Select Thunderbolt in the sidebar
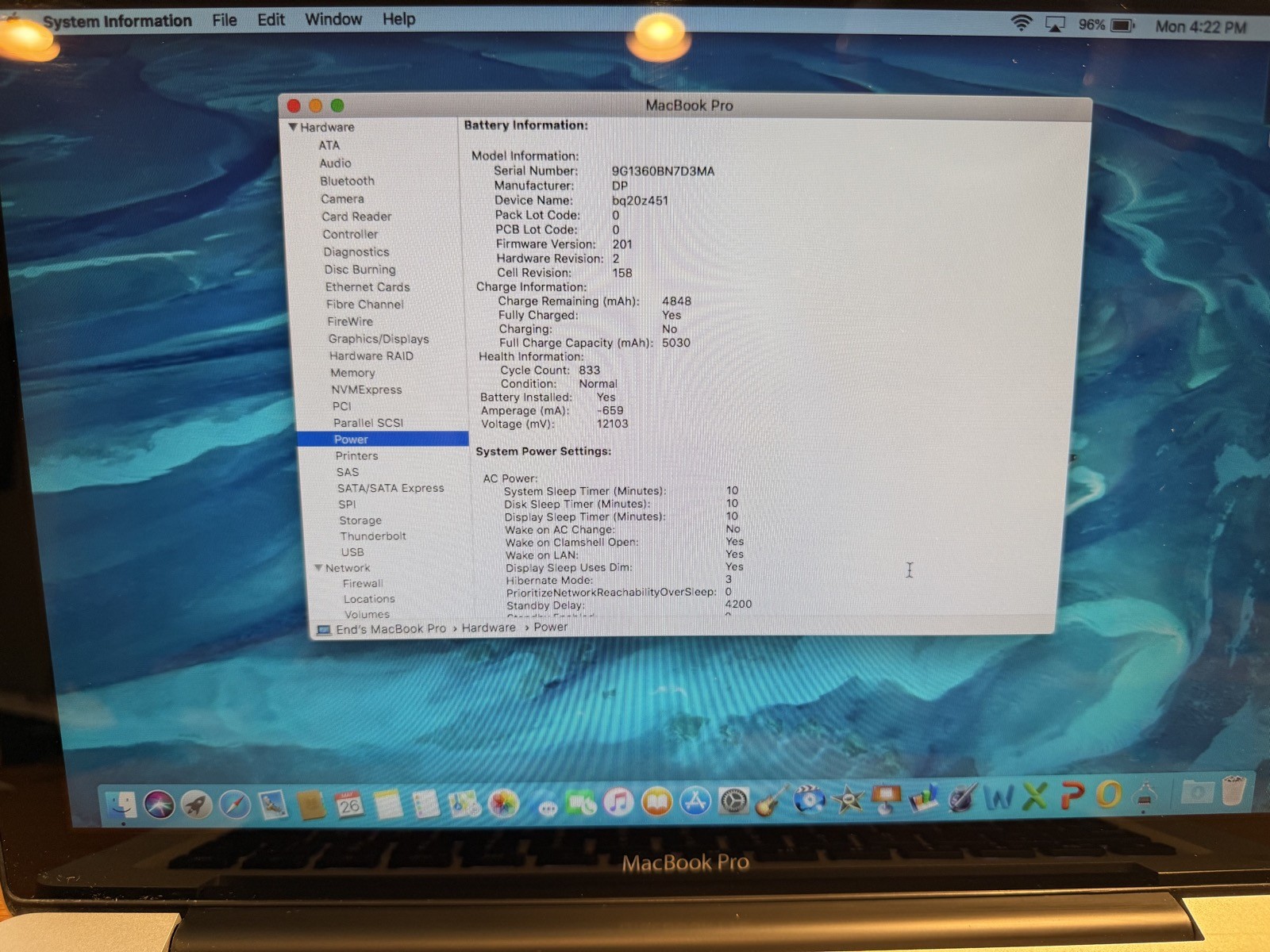The image size is (1270, 952). point(373,536)
